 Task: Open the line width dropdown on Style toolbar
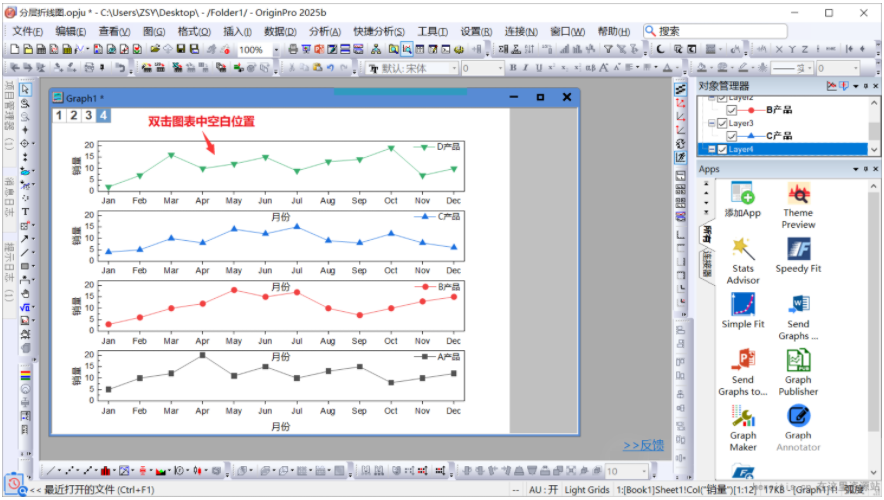(x=855, y=68)
